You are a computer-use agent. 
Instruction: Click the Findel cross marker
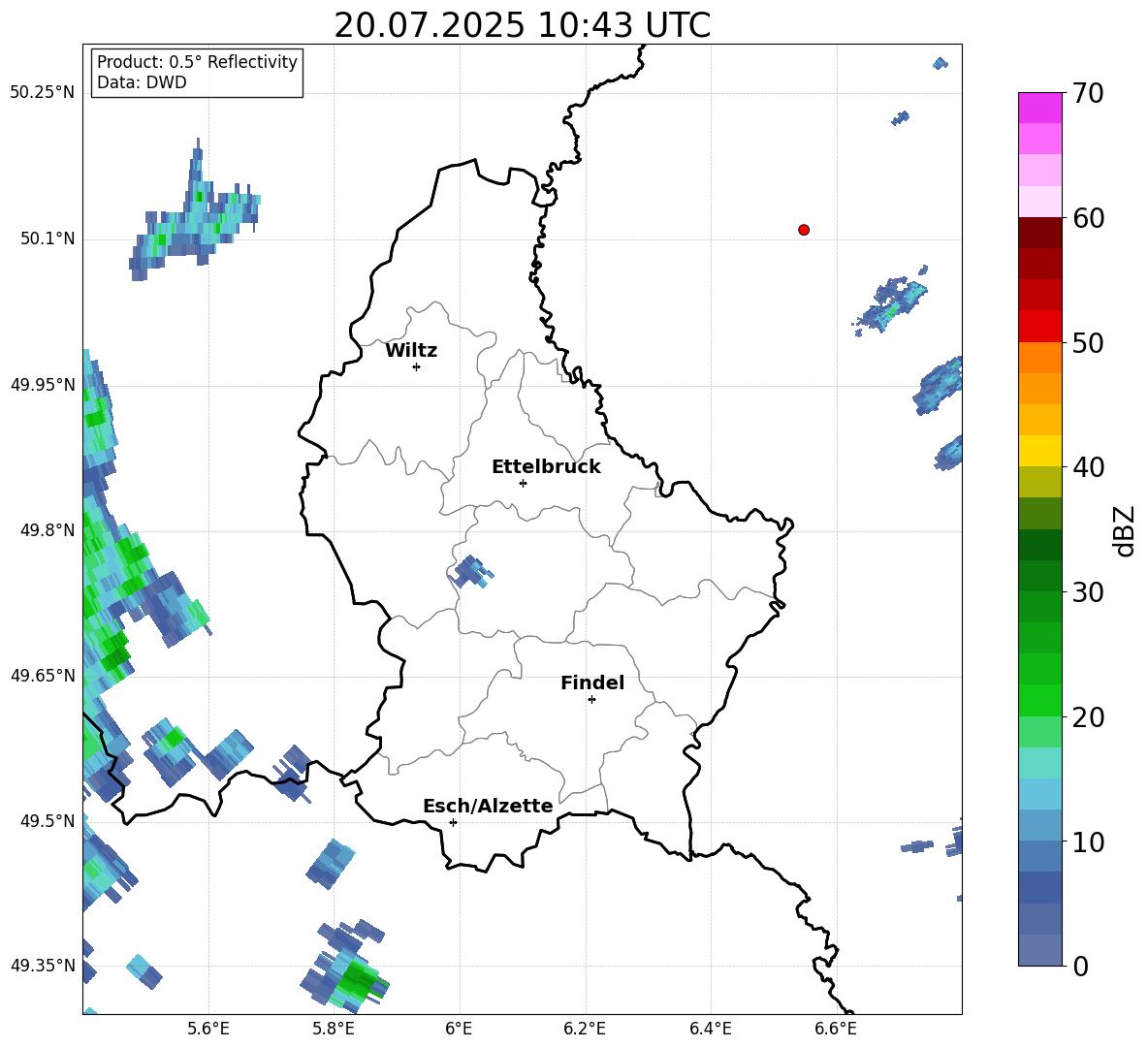coord(592,699)
